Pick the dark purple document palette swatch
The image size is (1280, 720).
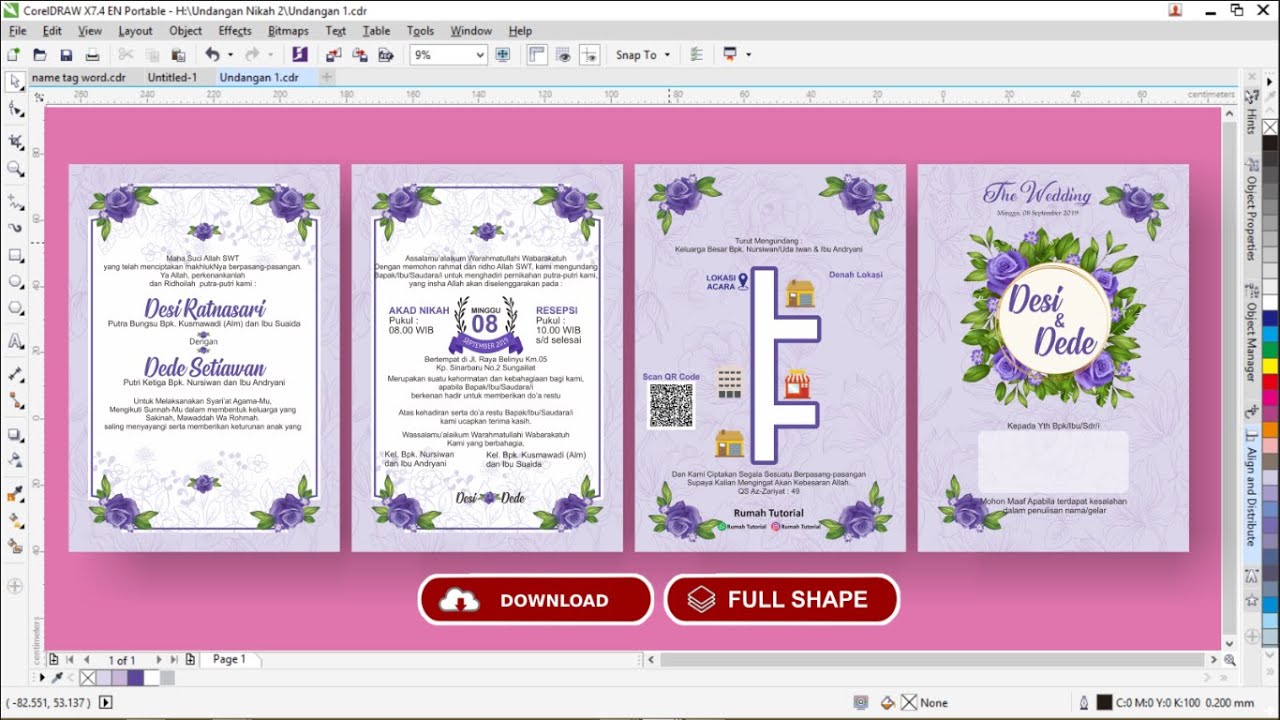click(135, 678)
